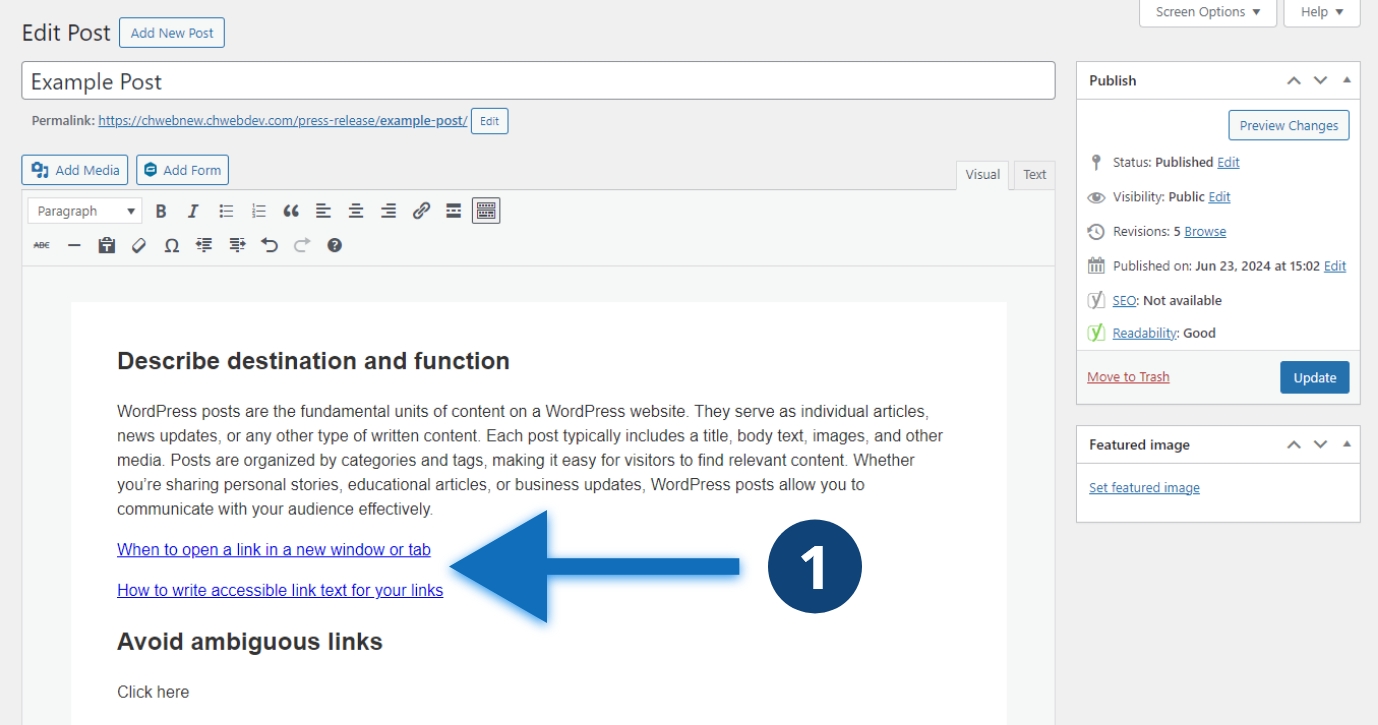The width and height of the screenshot is (1378, 725).
Task: Select the Visual editor tab
Action: pos(982,174)
